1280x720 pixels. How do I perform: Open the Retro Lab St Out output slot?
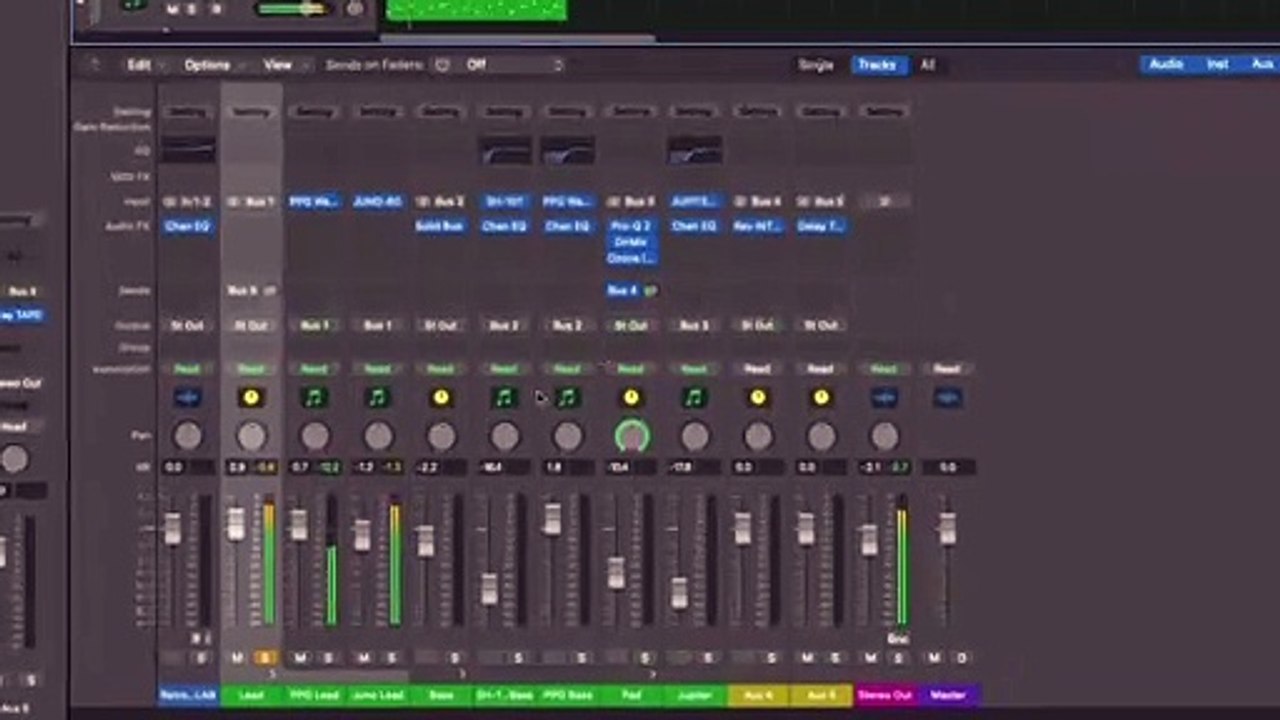pyautogui.click(x=187, y=326)
